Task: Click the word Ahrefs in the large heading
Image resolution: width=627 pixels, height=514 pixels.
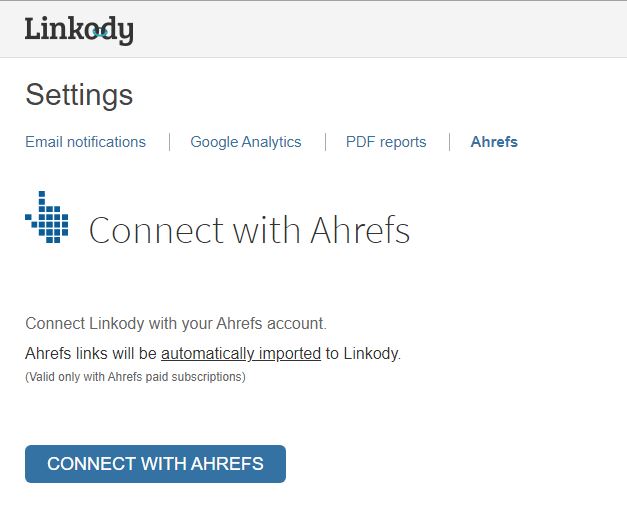Action: coord(360,230)
